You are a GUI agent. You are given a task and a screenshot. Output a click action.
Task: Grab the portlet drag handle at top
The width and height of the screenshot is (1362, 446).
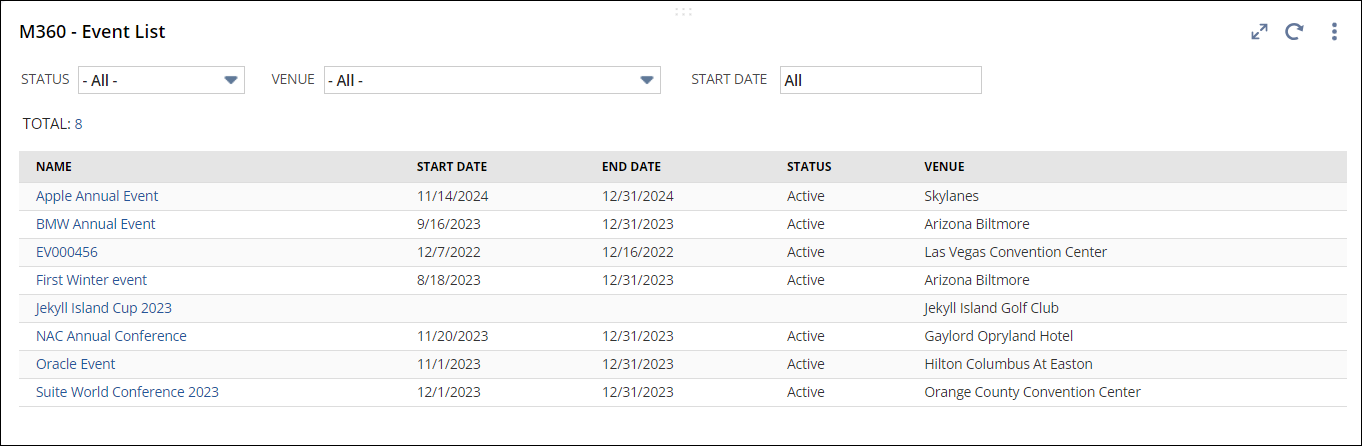(683, 11)
